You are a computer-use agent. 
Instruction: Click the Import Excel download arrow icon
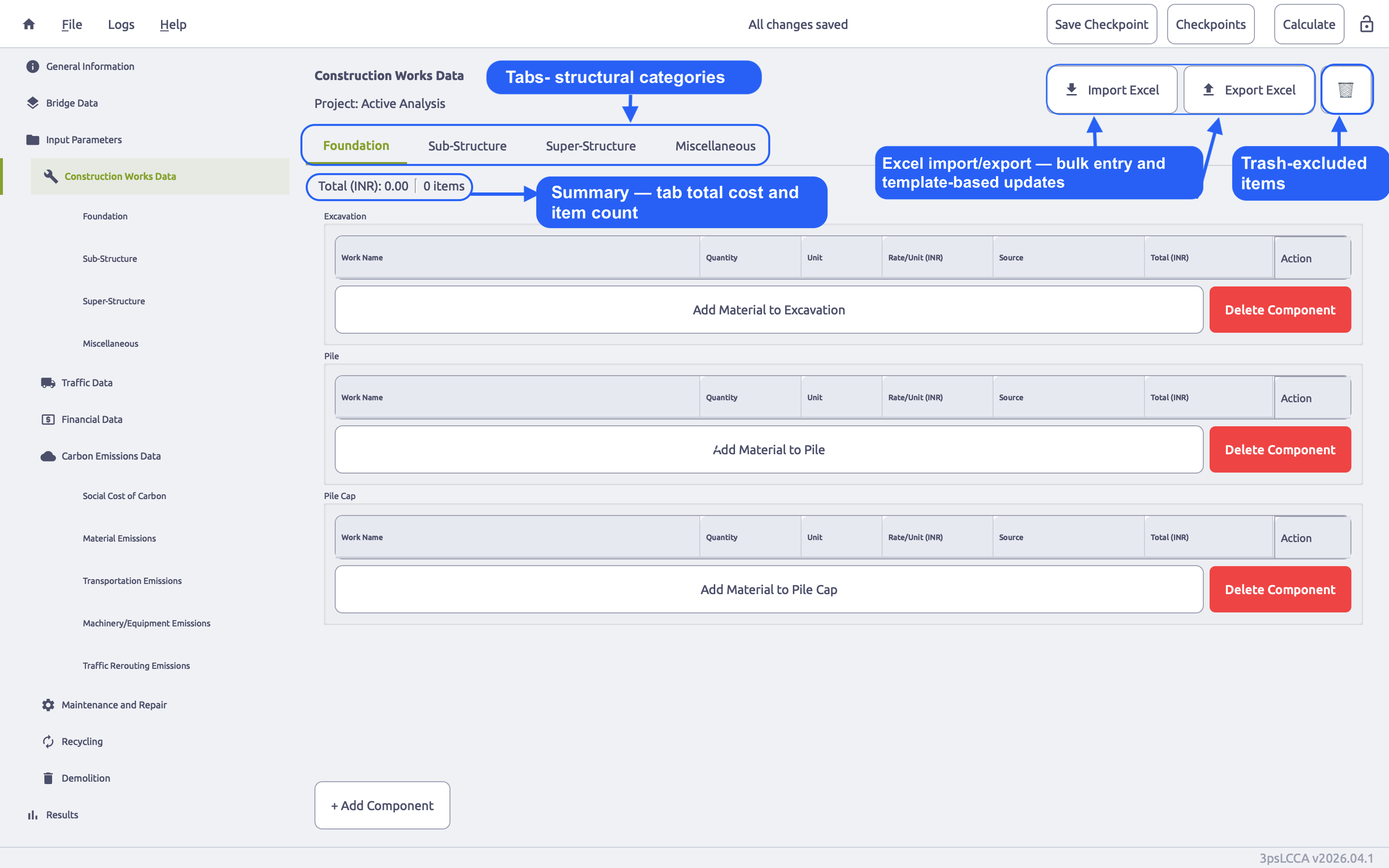click(1071, 90)
